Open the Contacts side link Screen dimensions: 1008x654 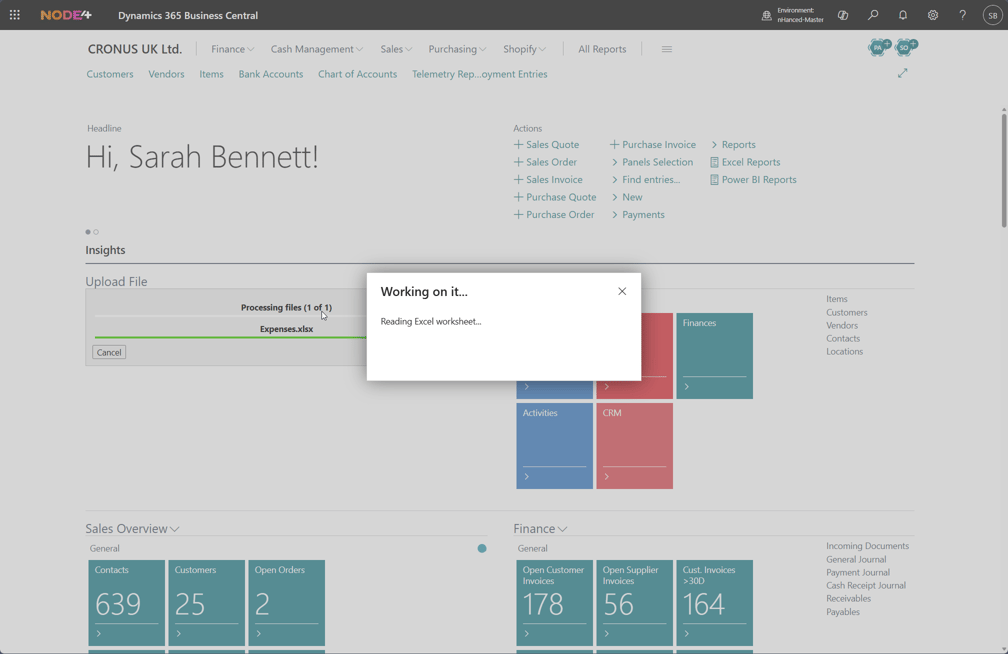[843, 338]
